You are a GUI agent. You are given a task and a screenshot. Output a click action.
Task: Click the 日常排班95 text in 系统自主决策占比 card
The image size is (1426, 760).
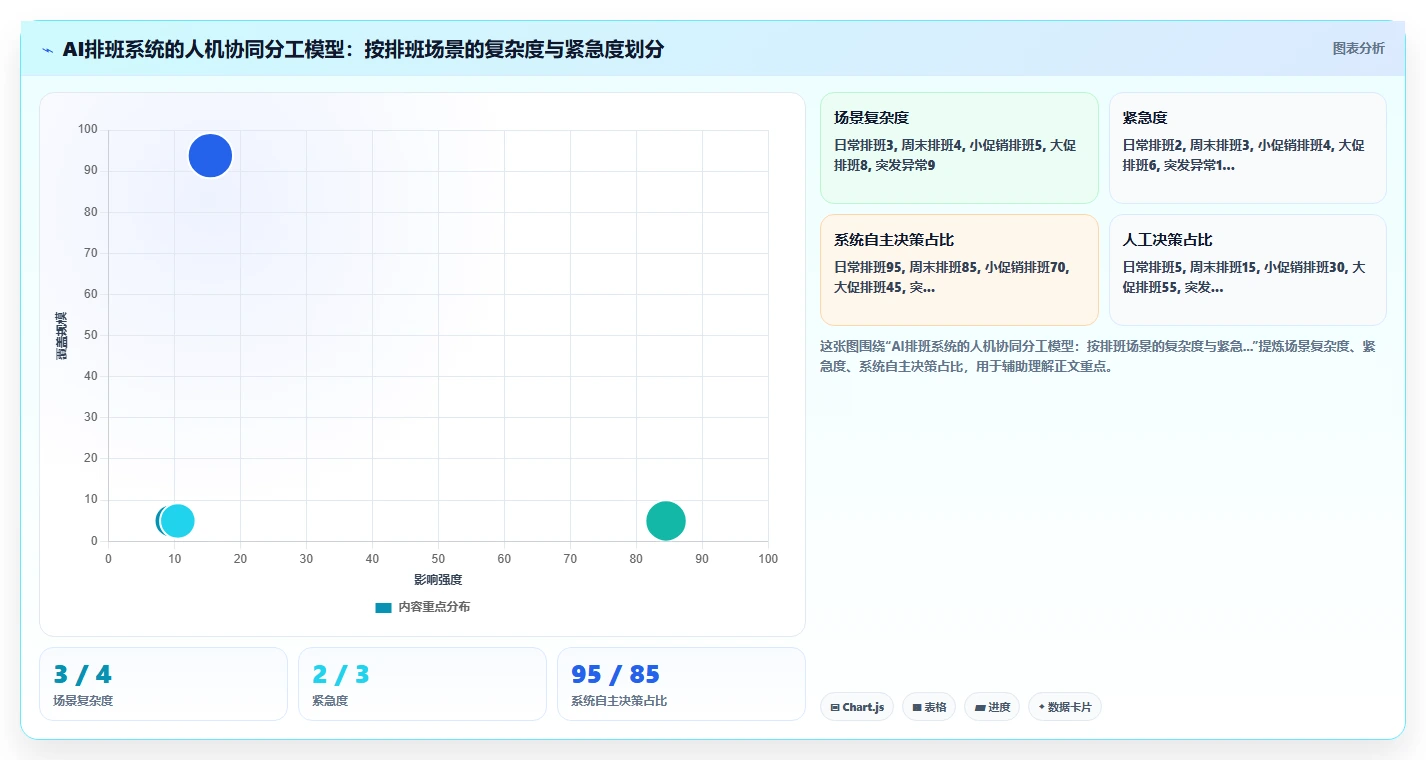point(868,267)
